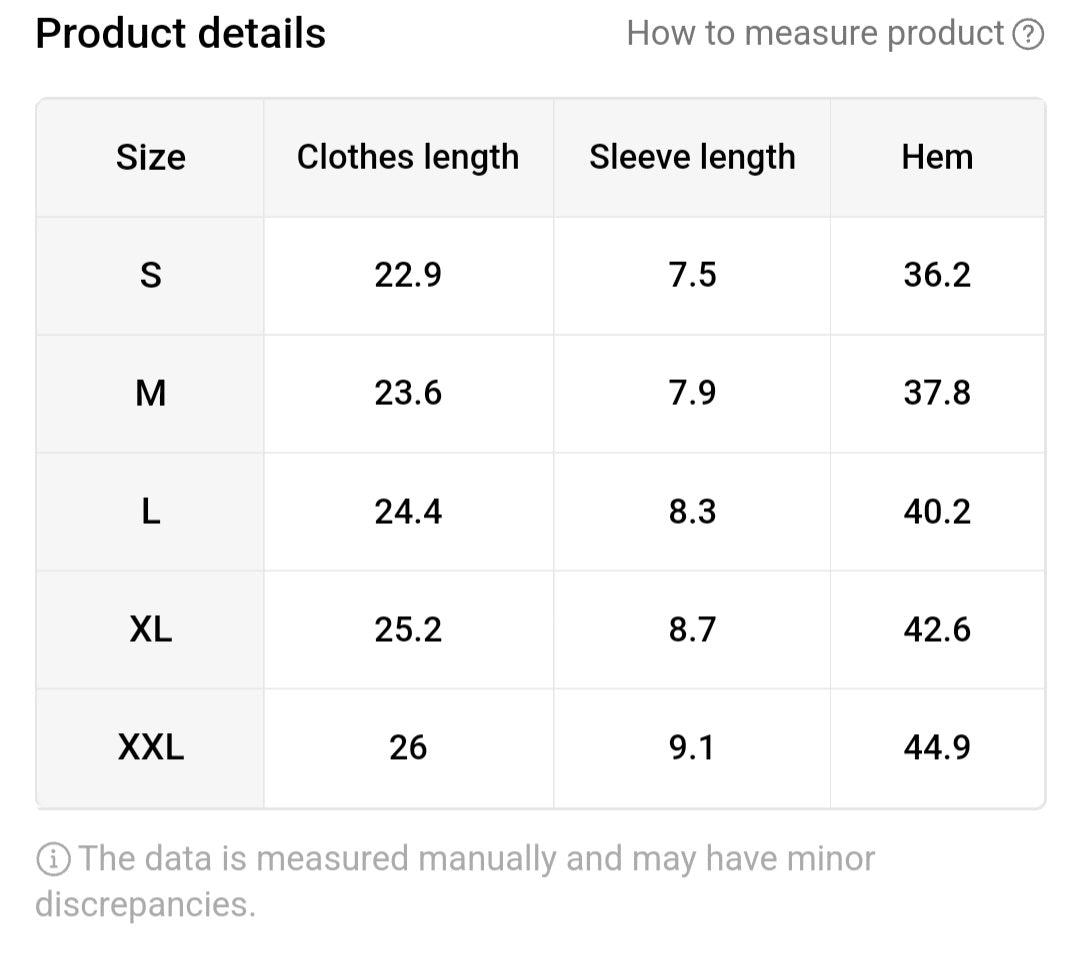1080x961 pixels.
Task: Click the 40.2 hem value
Action: pyautogui.click(x=937, y=511)
